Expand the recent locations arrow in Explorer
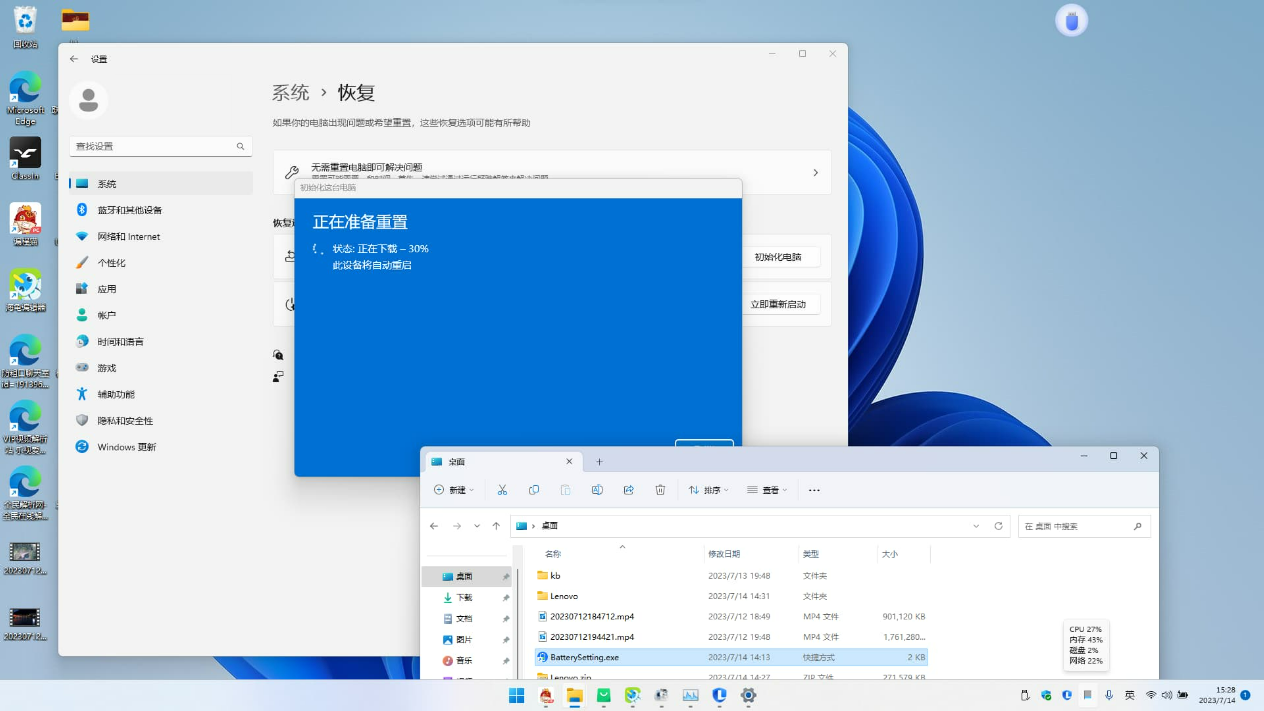This screenshot has width=1264, height=711. click(x=477, y=526)
